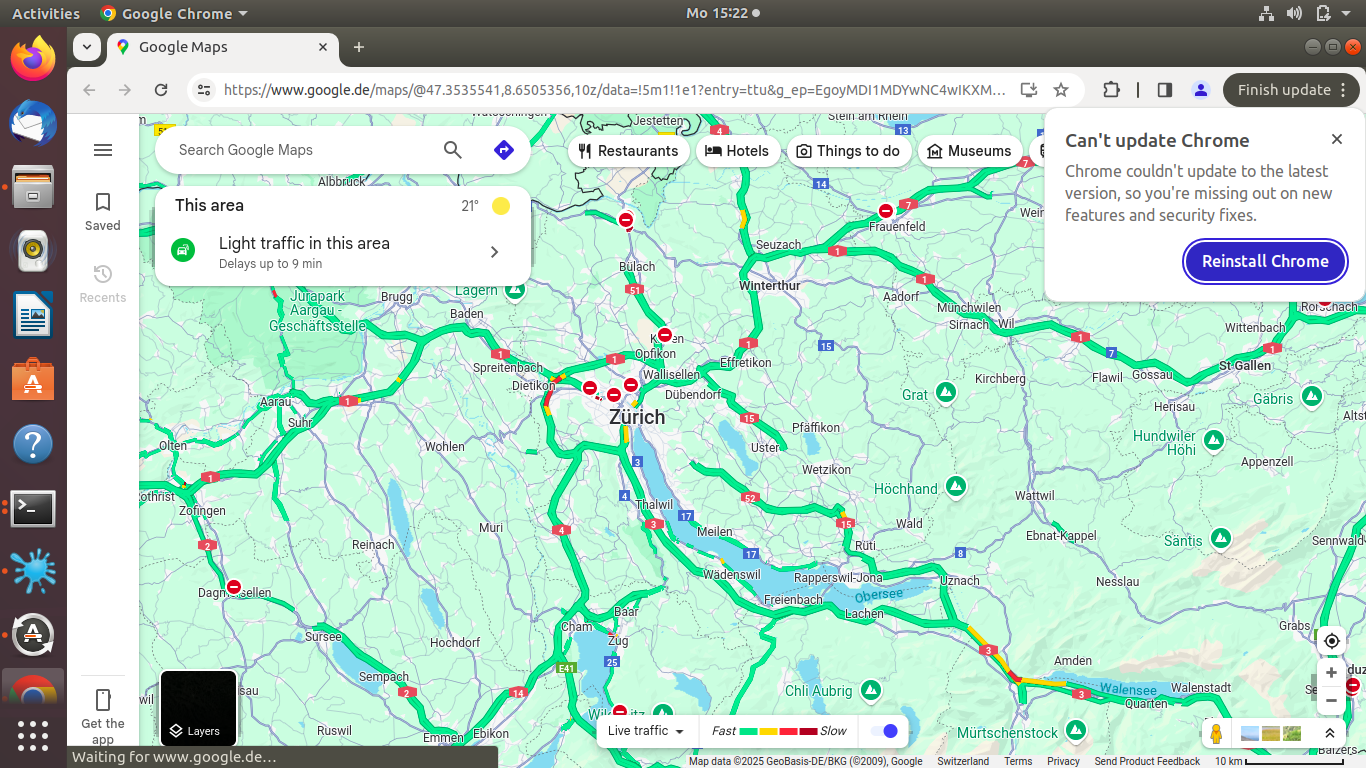Open Chrome's three-dot menu
Screen dimensions: 1366x768
(x=1344, y=90)
